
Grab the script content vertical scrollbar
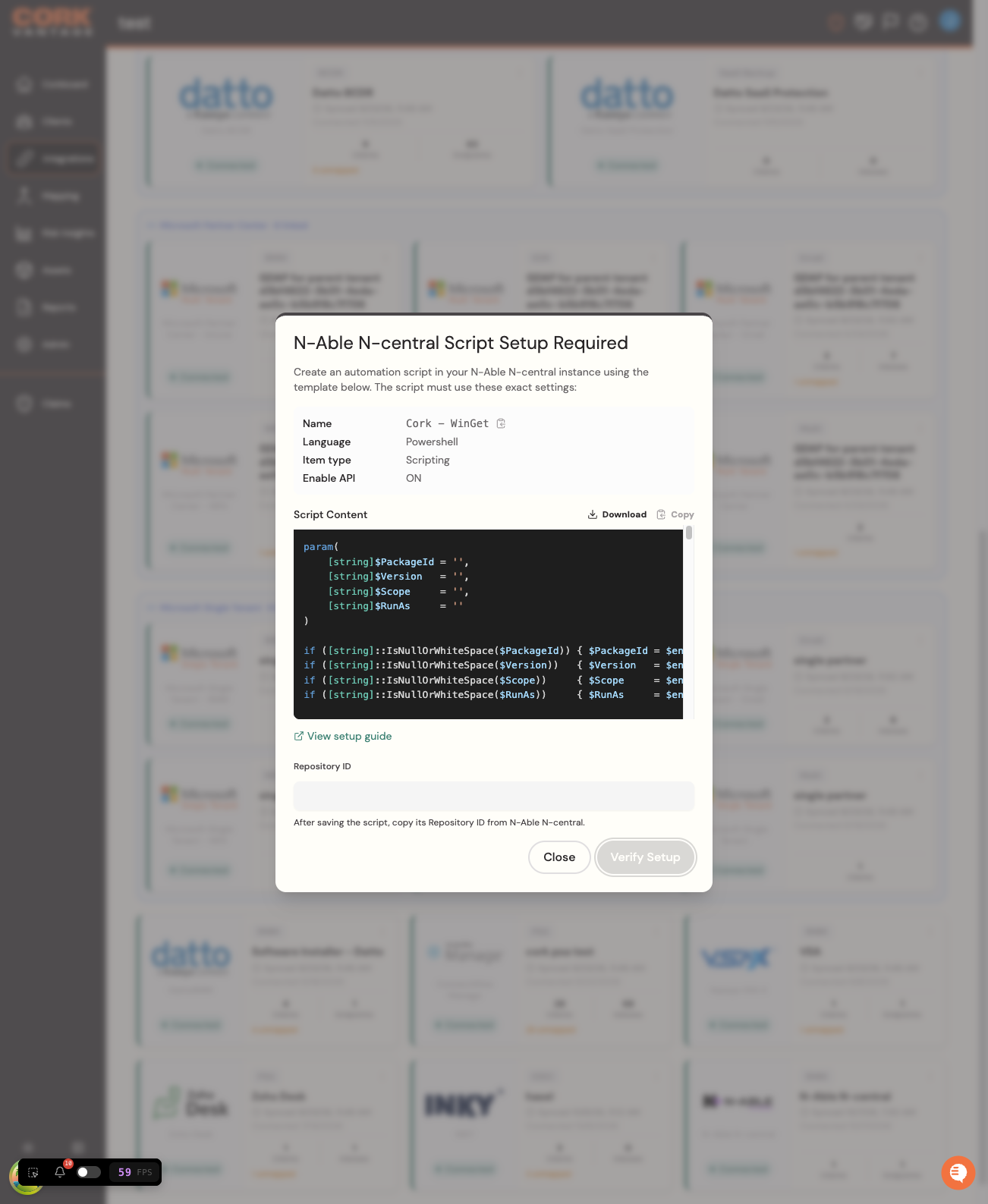point(689,533)
